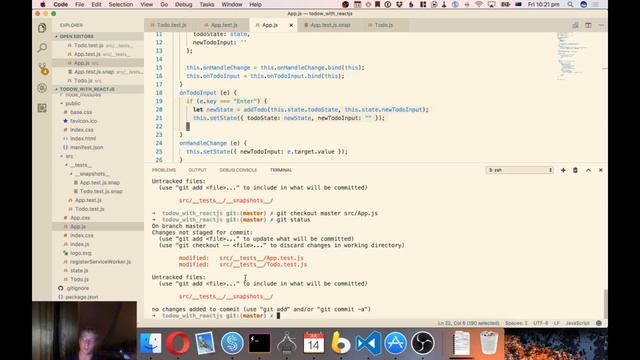The image size is (640, 360).
Task: Select the 3: zsh terminal dropdown
Action: 520,170
